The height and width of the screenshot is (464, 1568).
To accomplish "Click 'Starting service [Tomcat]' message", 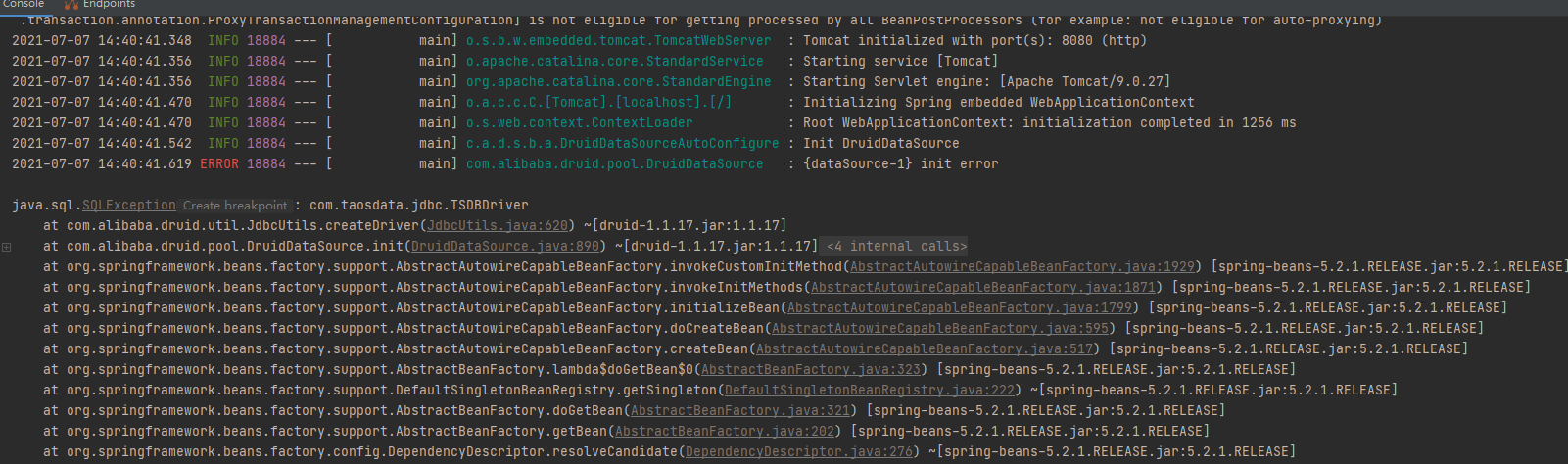I will point(900,62).
